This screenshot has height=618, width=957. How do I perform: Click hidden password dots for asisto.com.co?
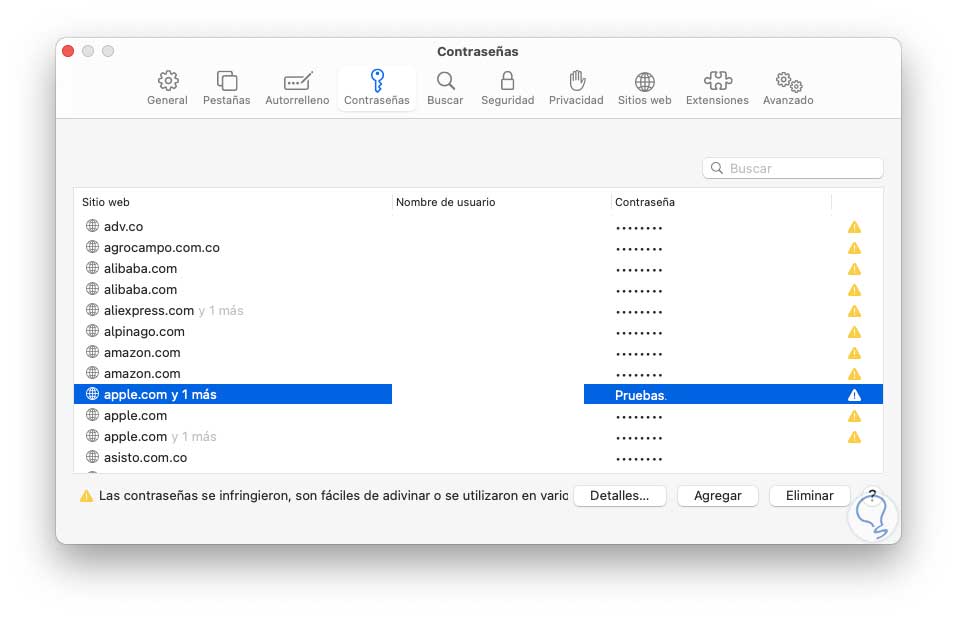click(639, 459)
